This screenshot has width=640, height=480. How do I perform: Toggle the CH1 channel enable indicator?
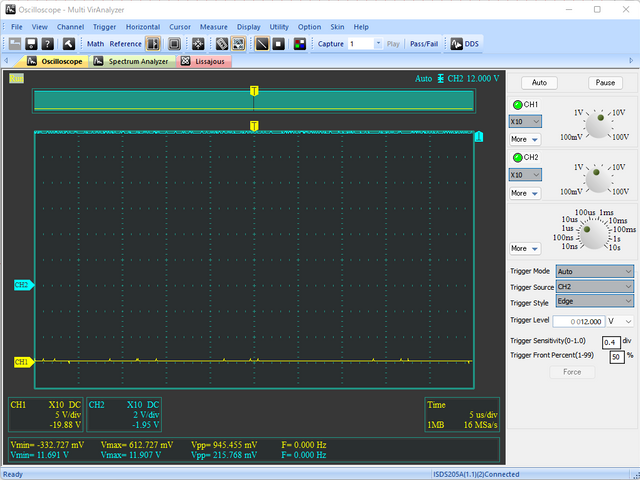(517, 105)
